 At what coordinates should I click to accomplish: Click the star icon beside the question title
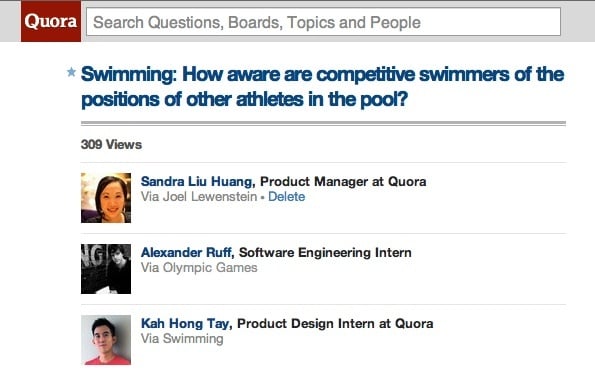[x=71, y=72]
